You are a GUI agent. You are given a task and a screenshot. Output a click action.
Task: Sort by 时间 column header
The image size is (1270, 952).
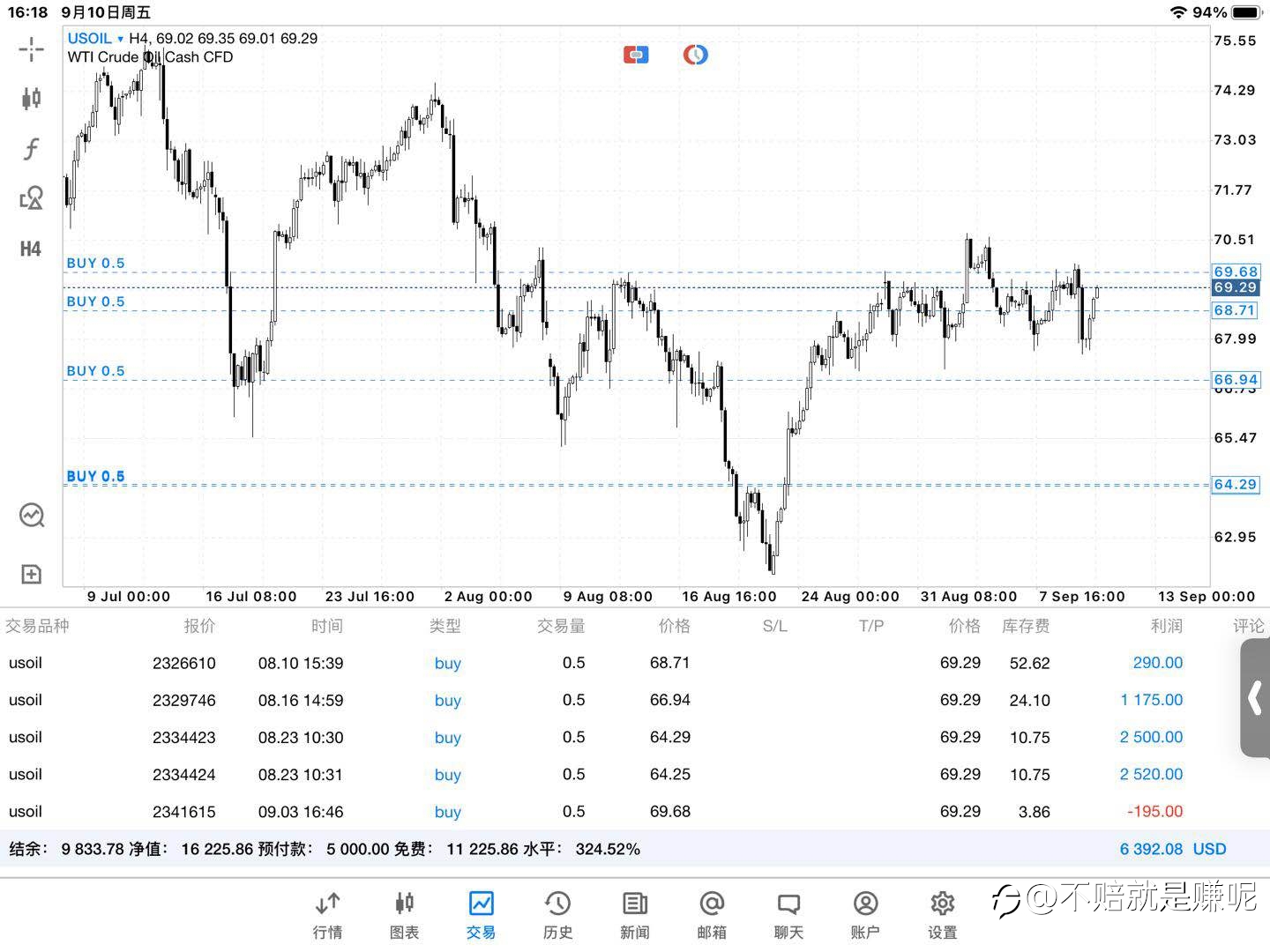click(x=326, y=626)
